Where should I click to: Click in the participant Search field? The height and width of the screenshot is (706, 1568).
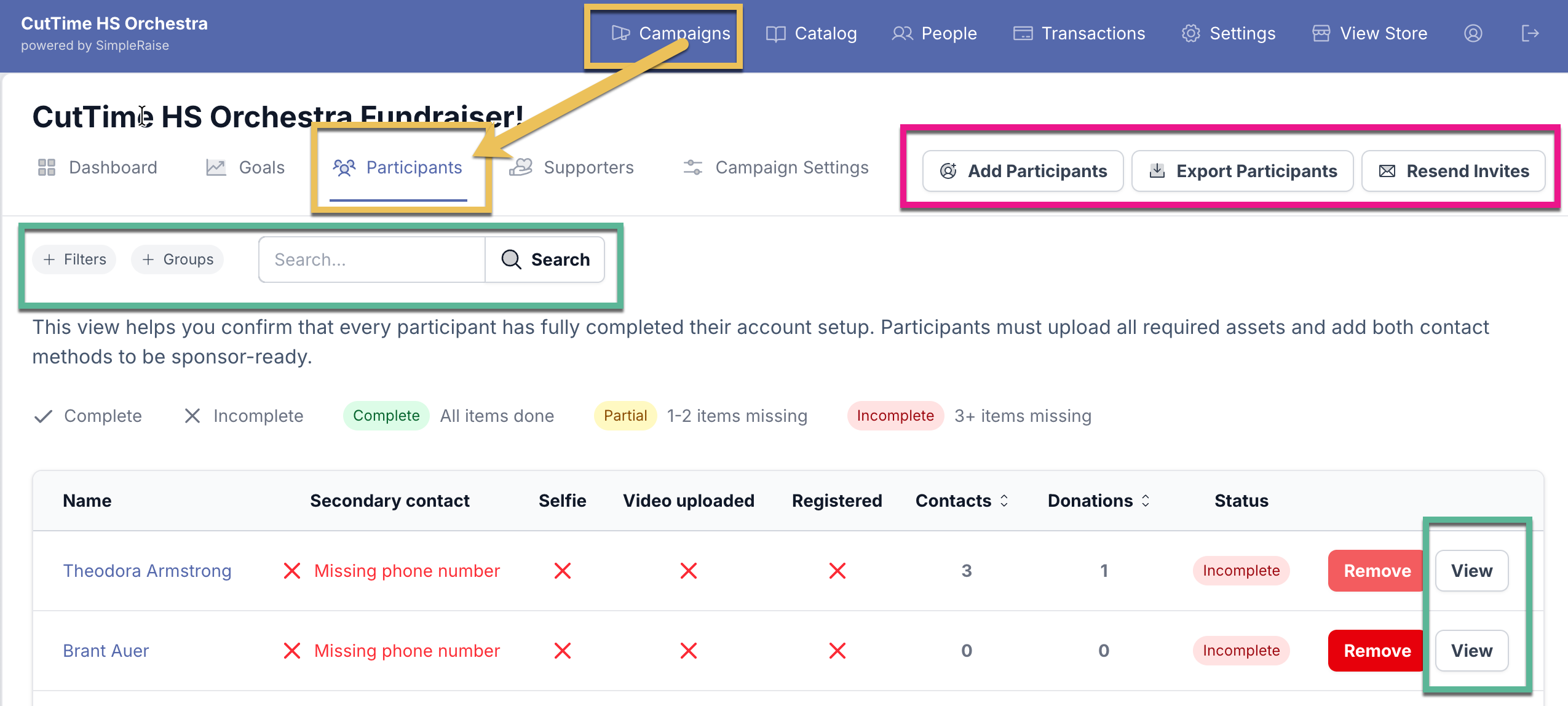coord(372,260)
